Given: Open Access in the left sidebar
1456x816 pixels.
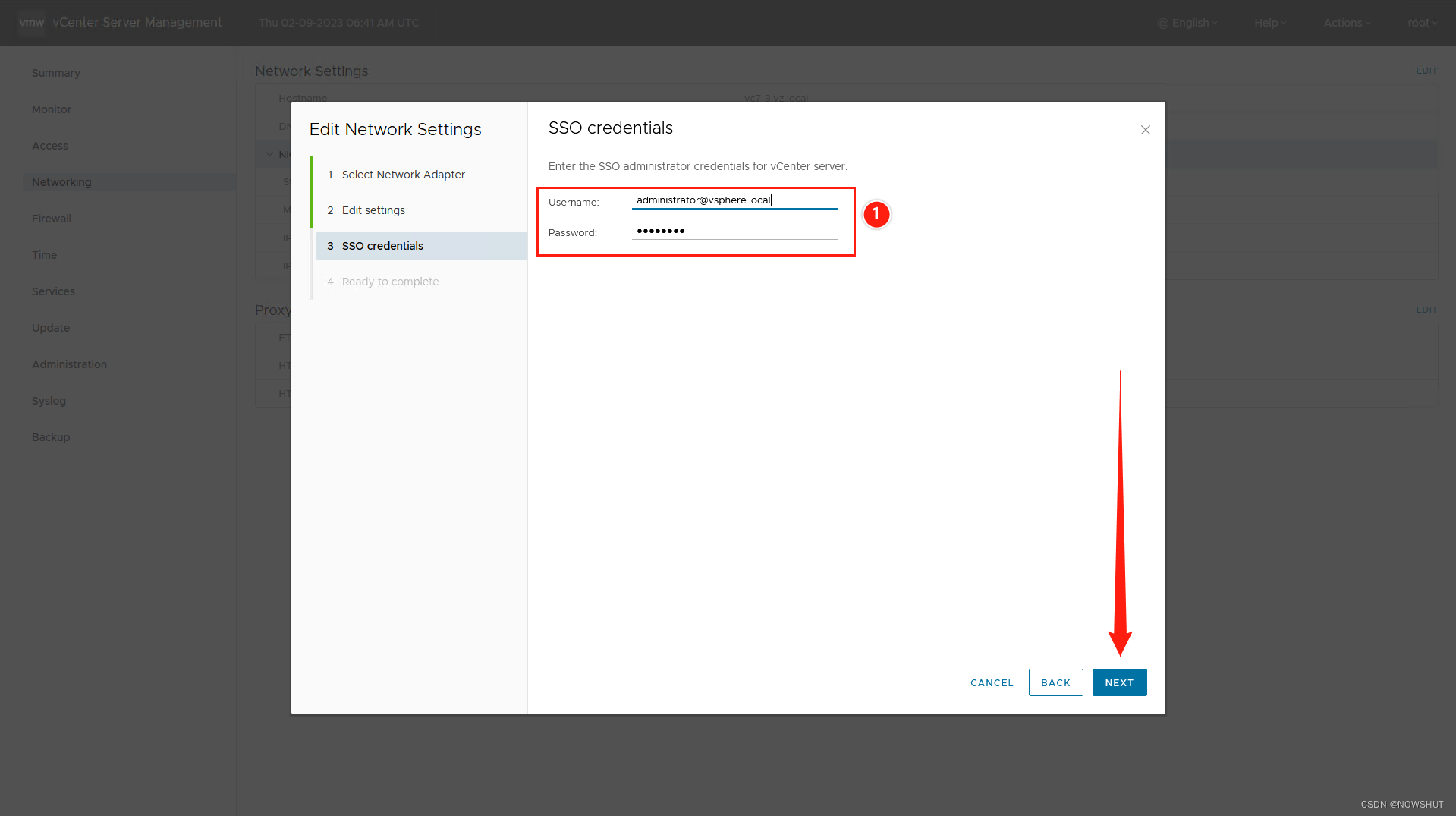Looking at the screenshot, I should coord(50,146).
